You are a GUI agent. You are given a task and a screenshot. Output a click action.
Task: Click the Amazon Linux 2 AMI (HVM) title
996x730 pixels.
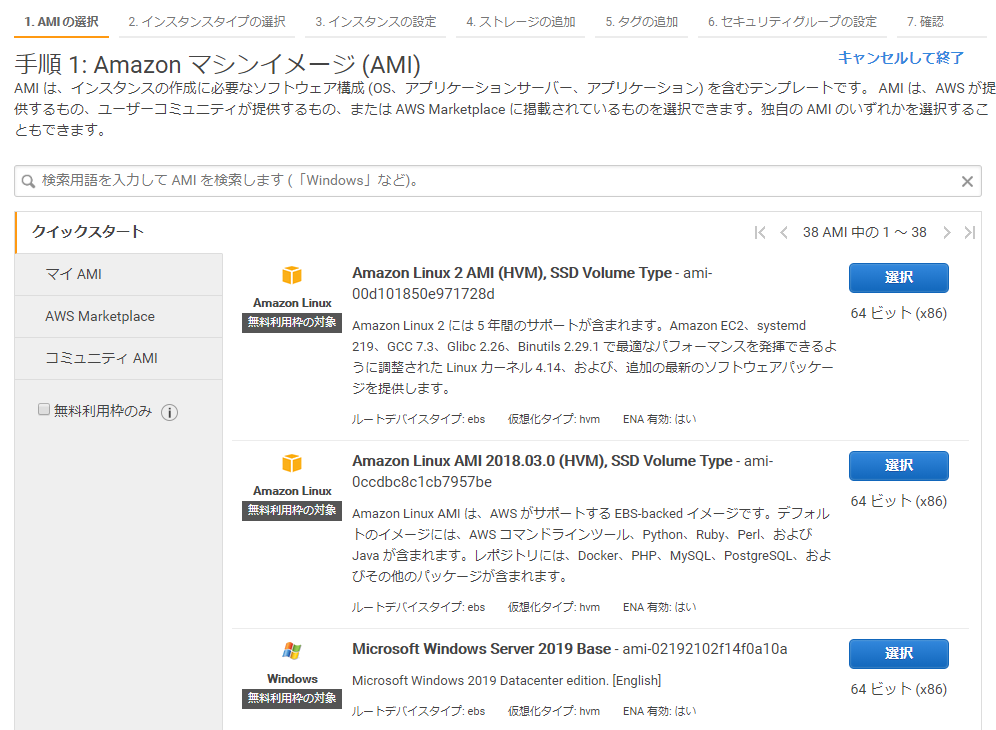click(x=512, y=273)
